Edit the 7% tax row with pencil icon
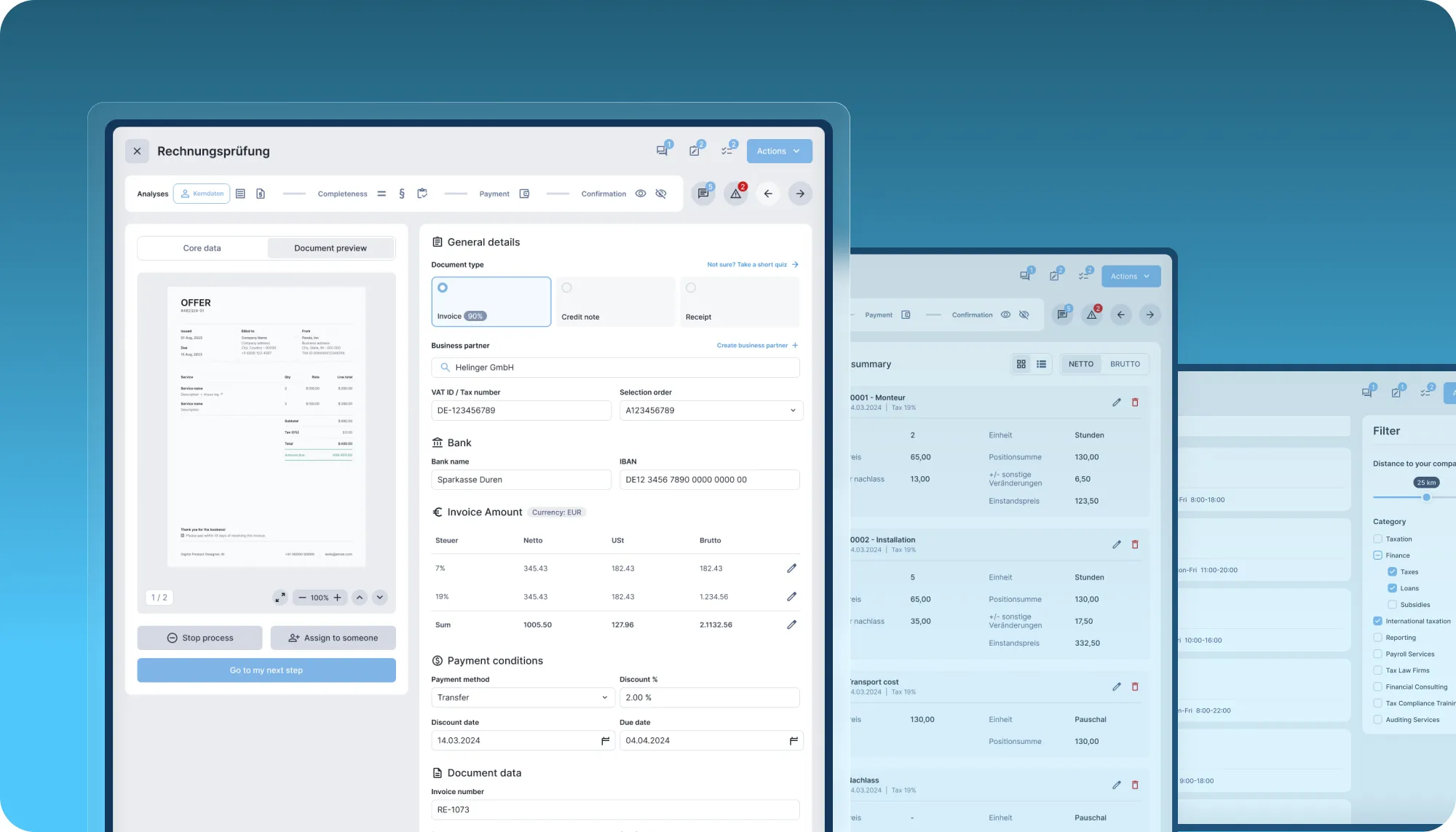Viewport: 1456px width, 832px height. 791,568
